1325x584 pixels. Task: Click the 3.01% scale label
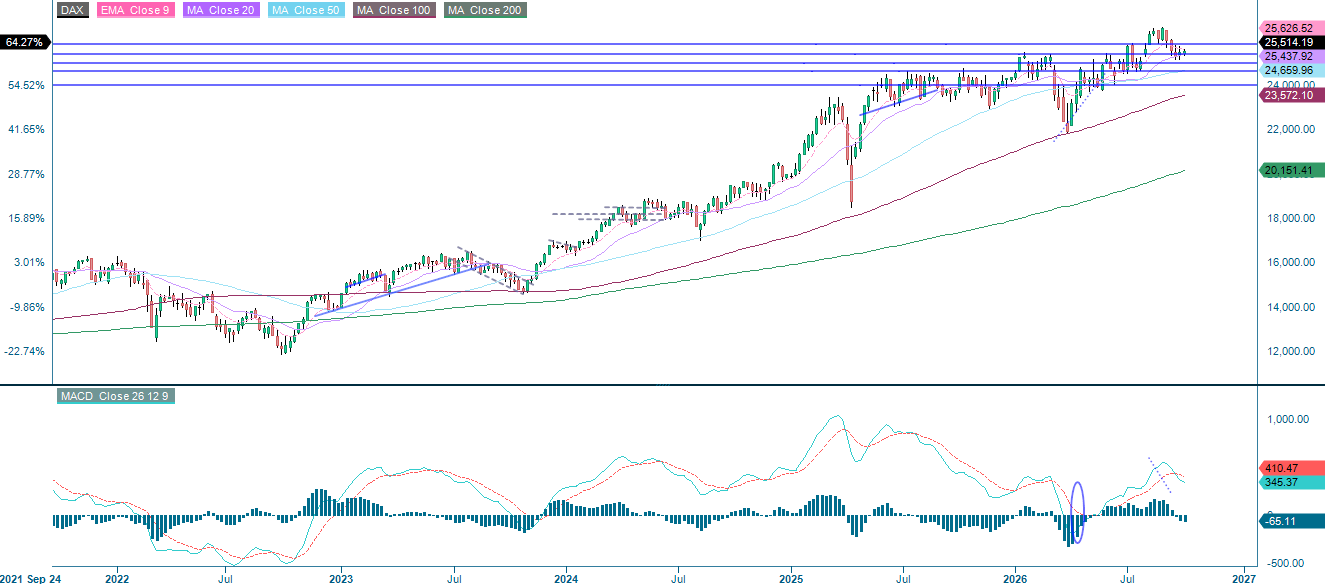click(28, 262)
